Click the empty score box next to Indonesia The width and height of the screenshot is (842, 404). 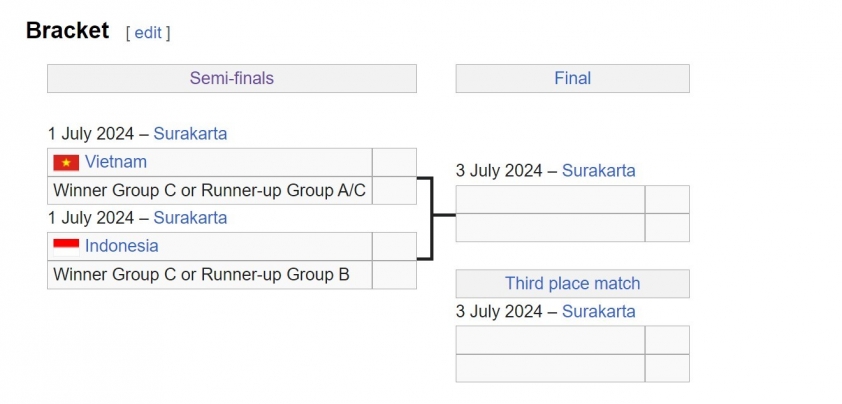(394, 247)
